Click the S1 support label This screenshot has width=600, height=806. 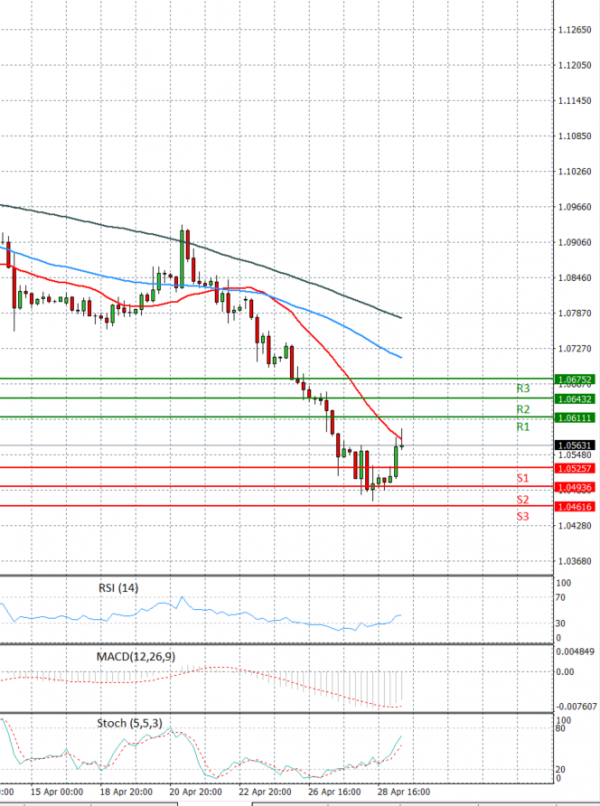coord(522,479)
